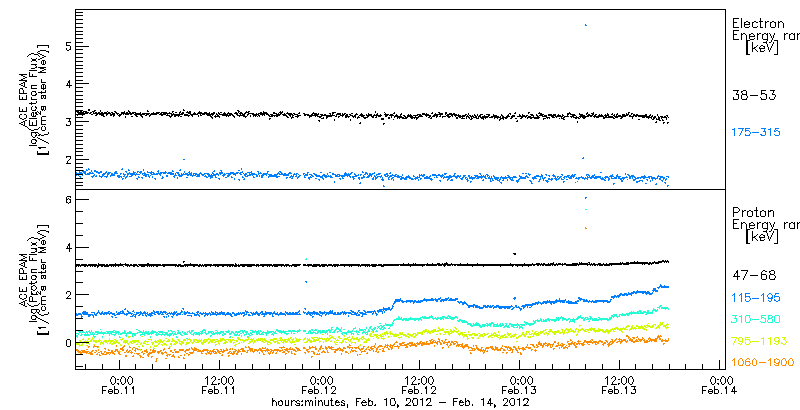
Task: Select the proton energy label 47-68
Action: [x=754, y=276]
